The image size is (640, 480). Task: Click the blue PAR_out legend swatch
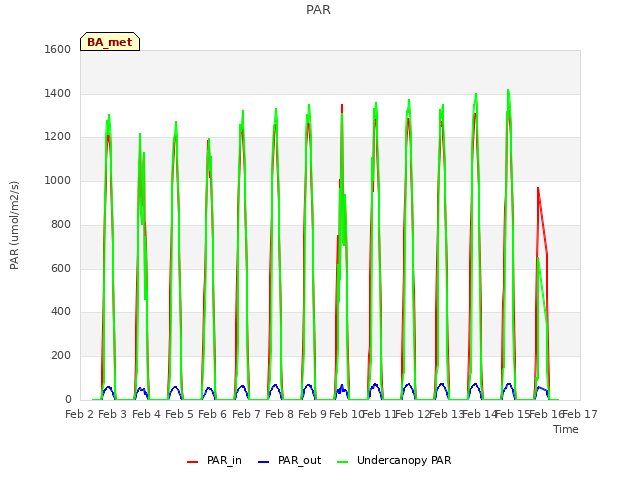tap(264, 462)
